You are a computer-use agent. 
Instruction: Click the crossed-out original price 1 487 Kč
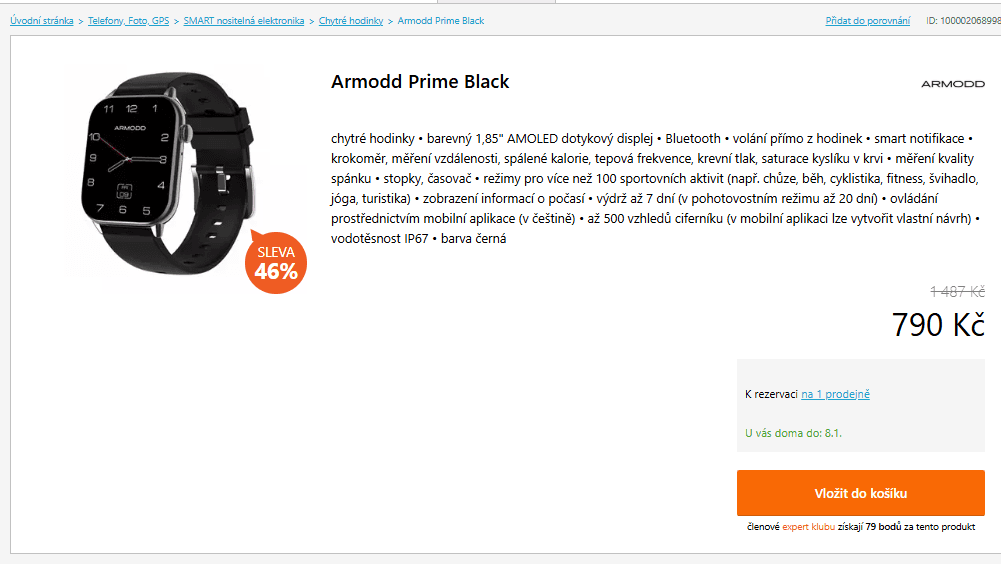pos(957,291)
